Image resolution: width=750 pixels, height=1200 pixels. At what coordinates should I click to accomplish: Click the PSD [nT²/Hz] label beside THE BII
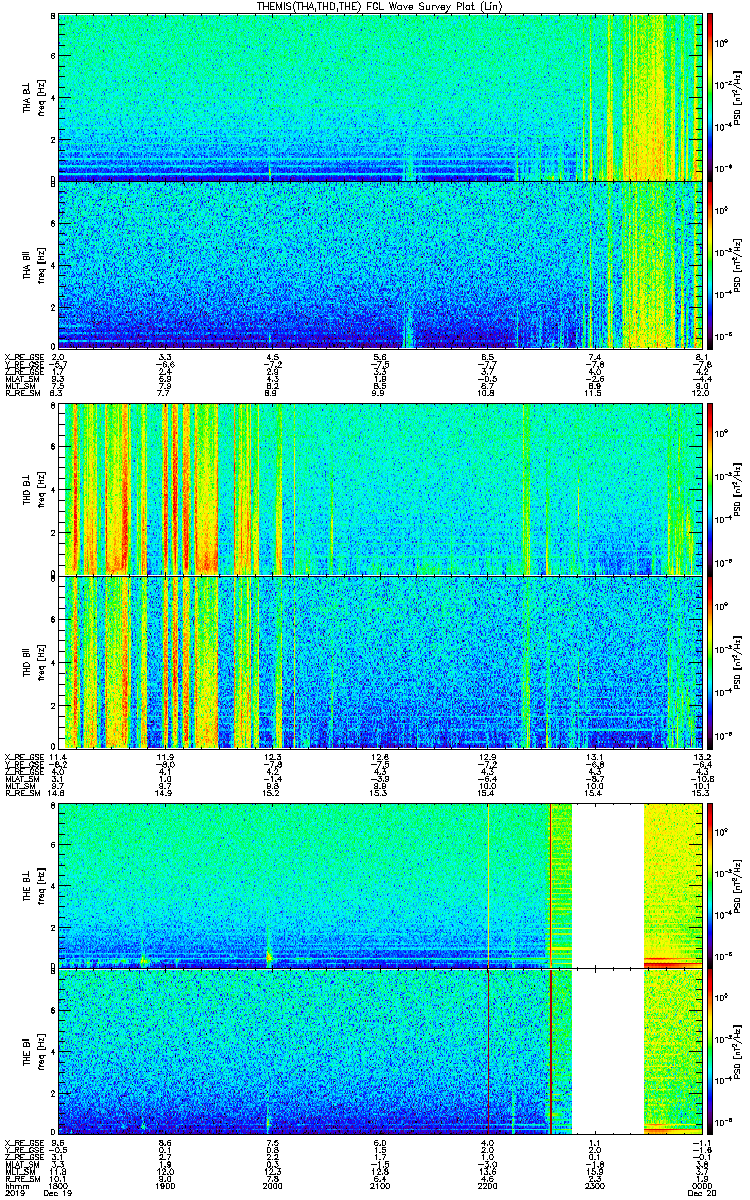point(738,1052)
